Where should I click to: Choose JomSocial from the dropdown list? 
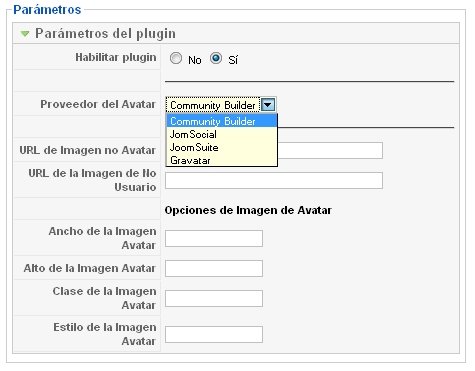(222, 134)
